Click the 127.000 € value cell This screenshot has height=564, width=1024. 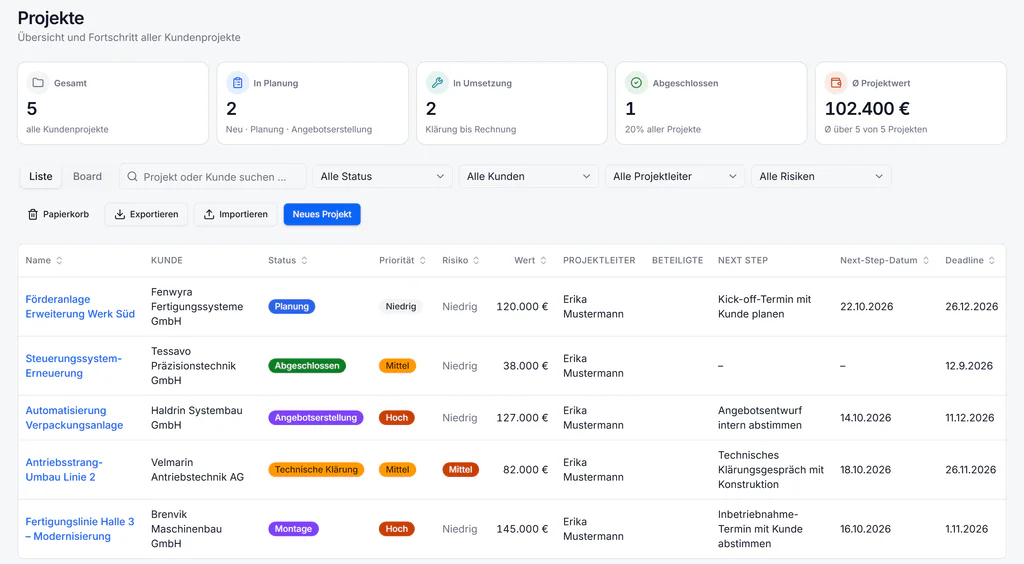[x=522, y=418]
